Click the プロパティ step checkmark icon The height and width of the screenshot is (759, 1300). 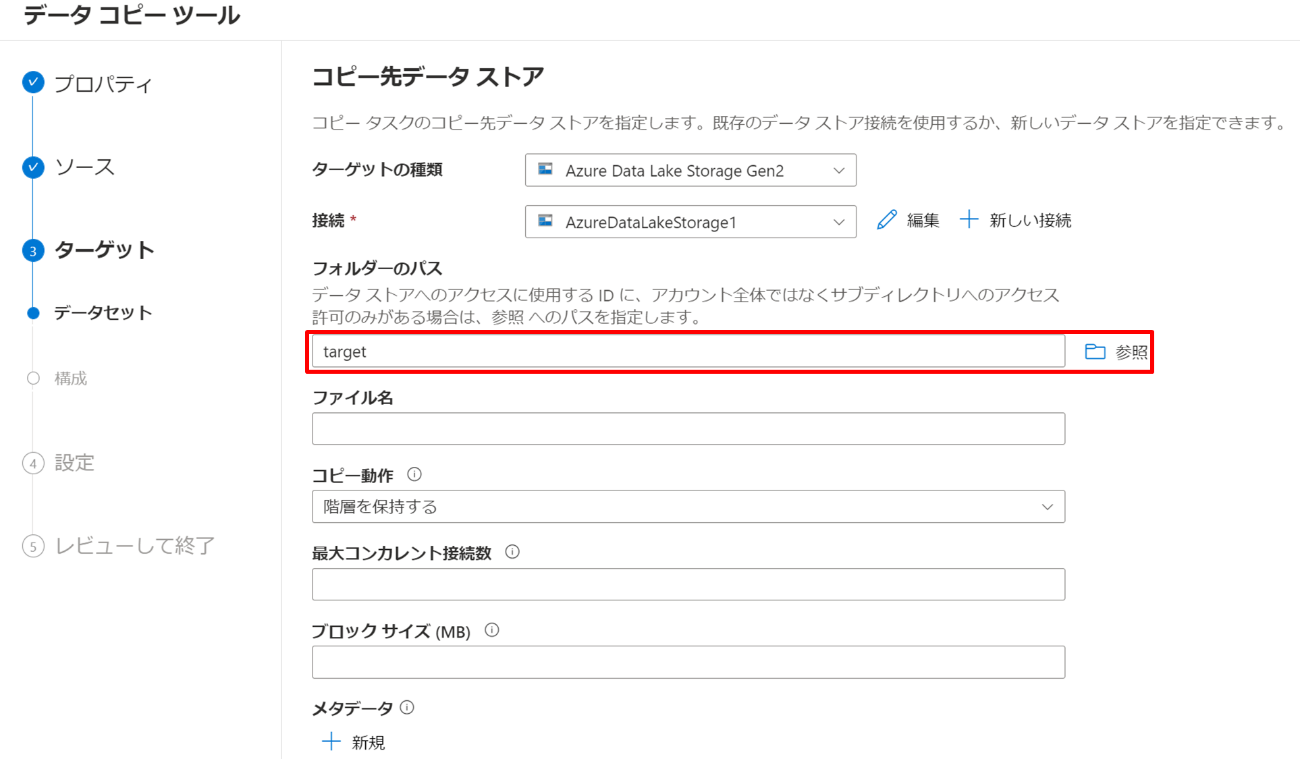pos(33,83)
